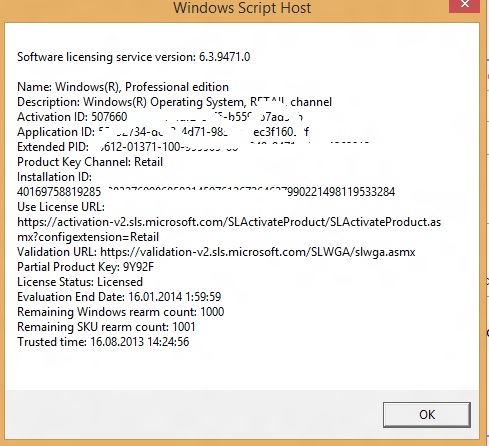
Task: Click the Product Key Channel: Retail line
Action: [x=90, y=162]
